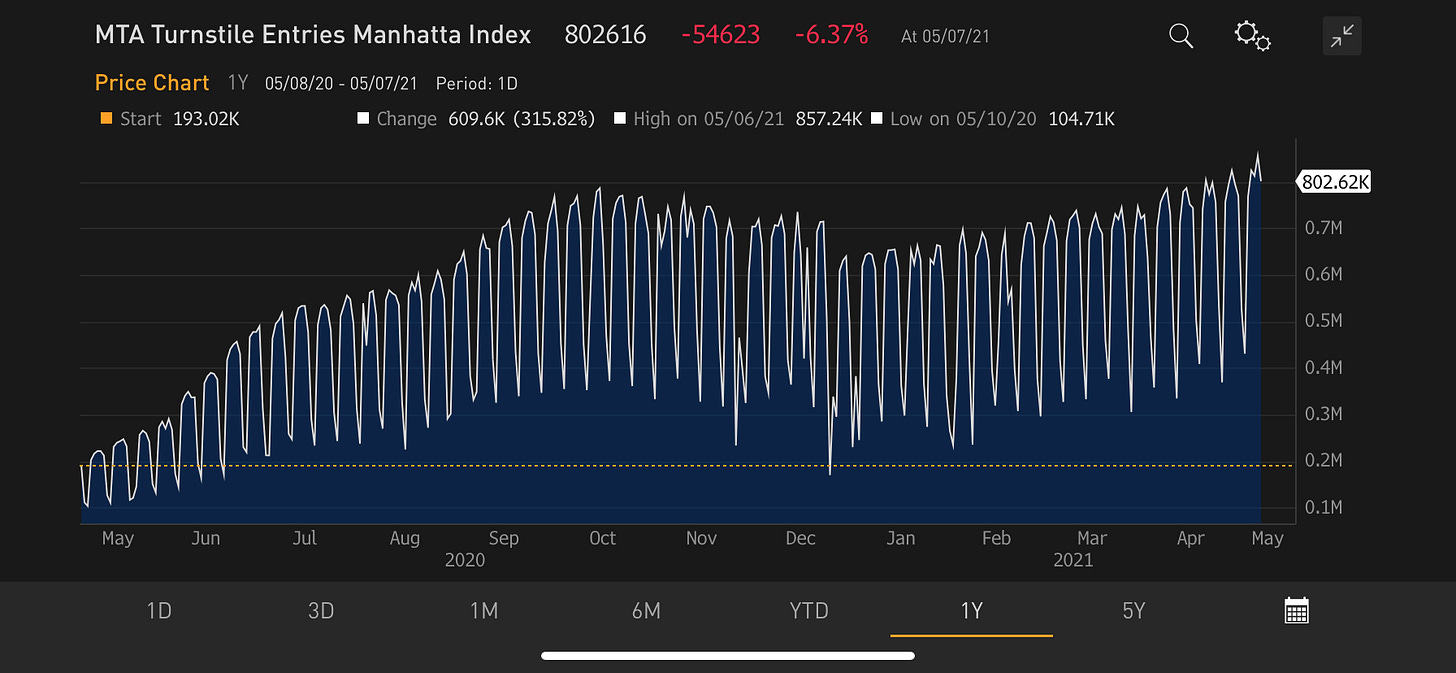Click the Period: 1D label
This screenshot has height=673, width=1456.
477,84
